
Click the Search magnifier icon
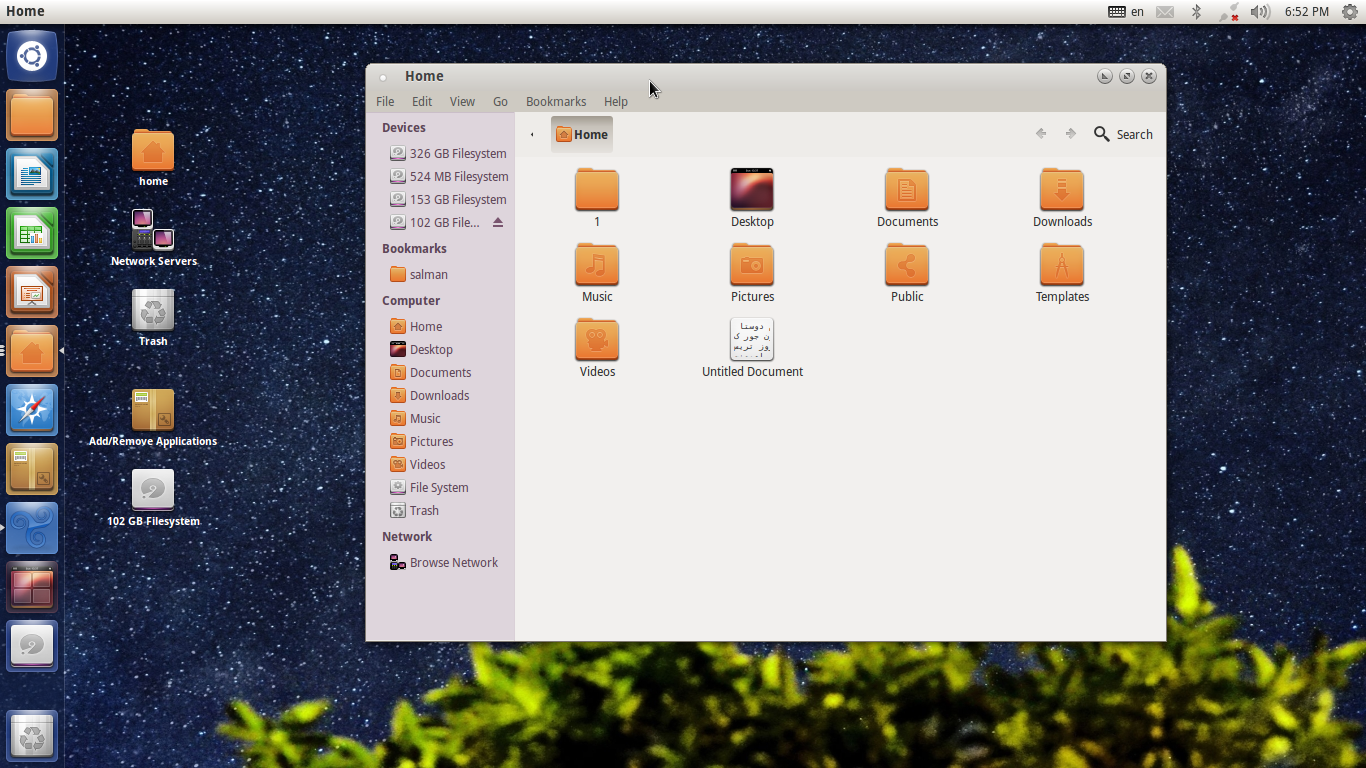1102,134
